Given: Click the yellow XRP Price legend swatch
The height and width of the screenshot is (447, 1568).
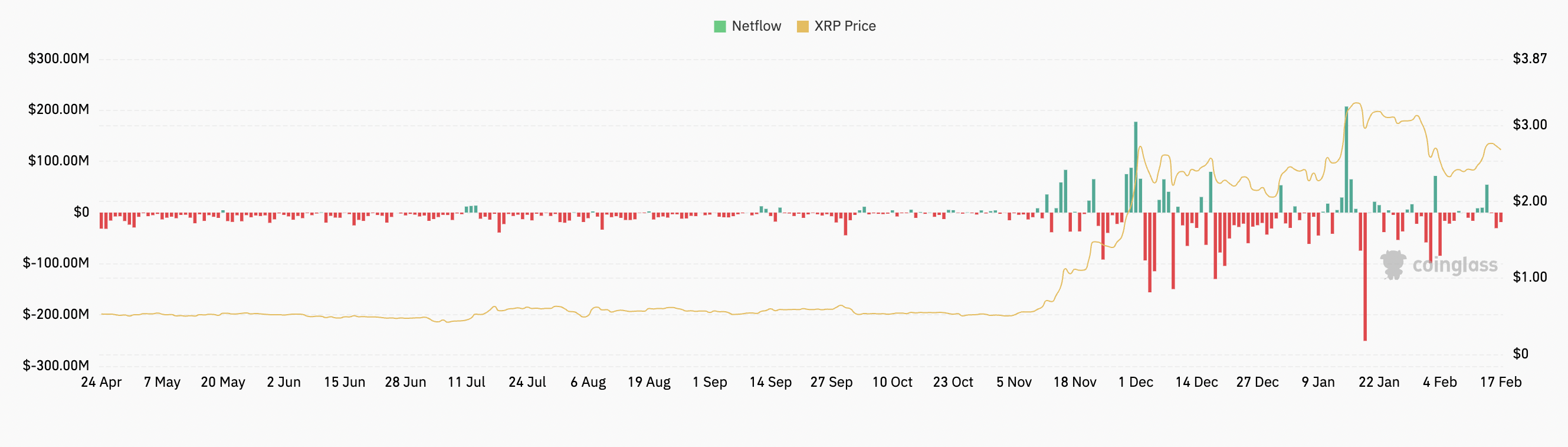Looking at the screenshot, I should point(802,26).
